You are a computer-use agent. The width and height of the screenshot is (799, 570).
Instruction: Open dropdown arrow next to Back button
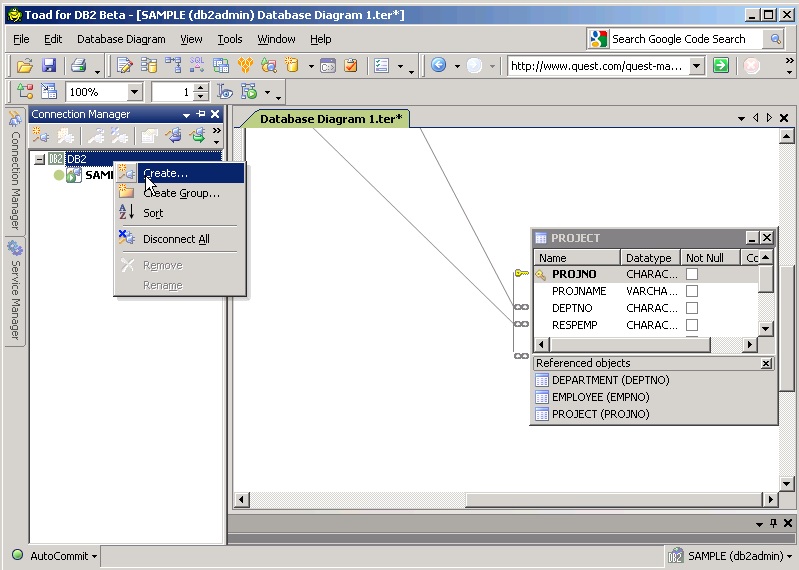(x=457, y=66)
